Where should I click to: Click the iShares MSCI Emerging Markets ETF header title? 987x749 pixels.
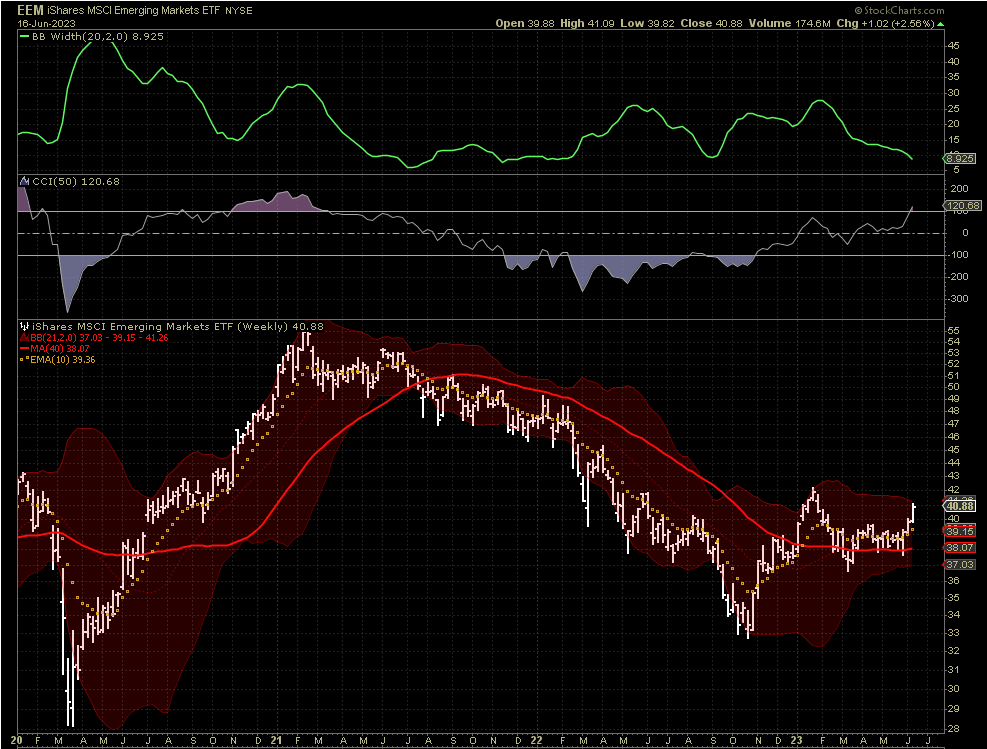[x=134, y=11]
